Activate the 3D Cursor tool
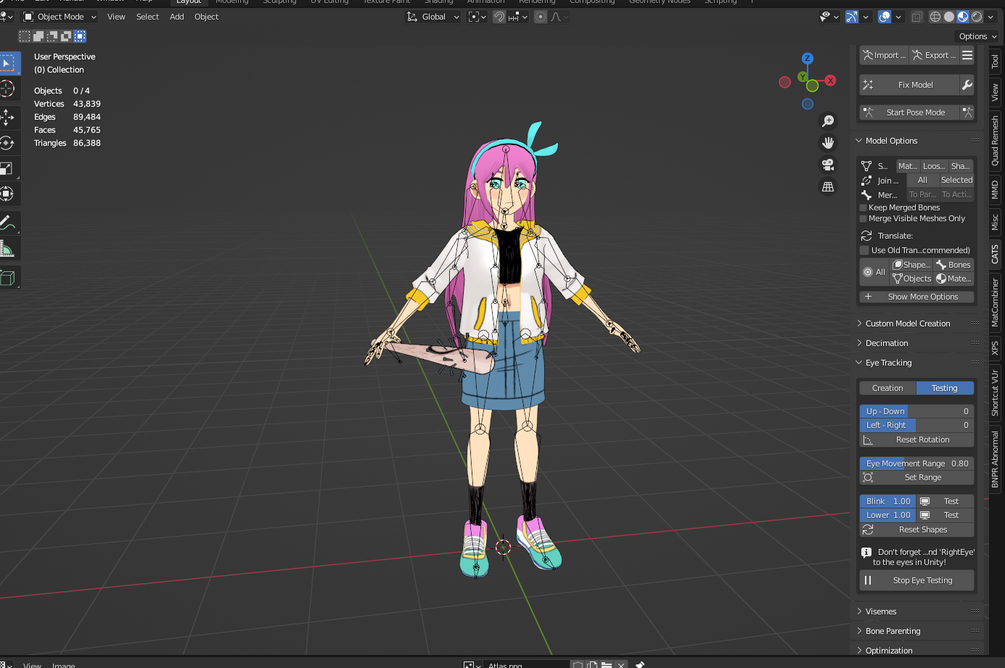Screen dimensions: 1005x668 click(8, 88)
